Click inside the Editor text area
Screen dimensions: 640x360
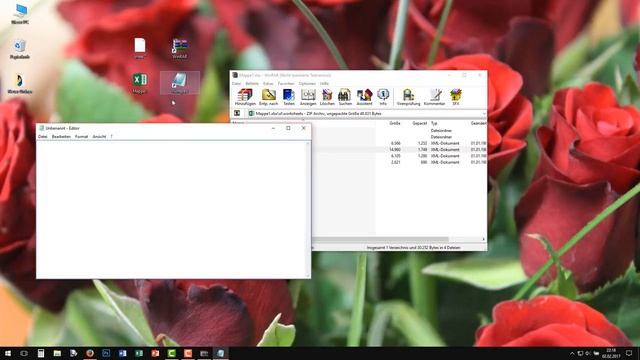pos(171,209)
